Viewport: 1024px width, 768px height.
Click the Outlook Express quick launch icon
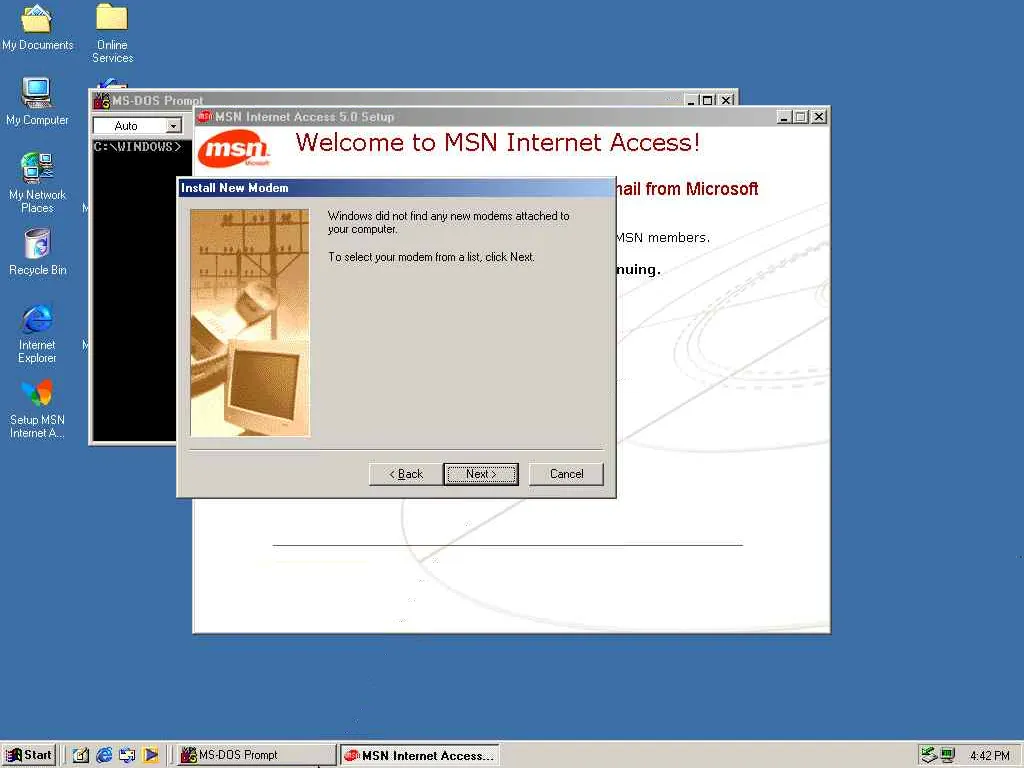pos(127,756)
